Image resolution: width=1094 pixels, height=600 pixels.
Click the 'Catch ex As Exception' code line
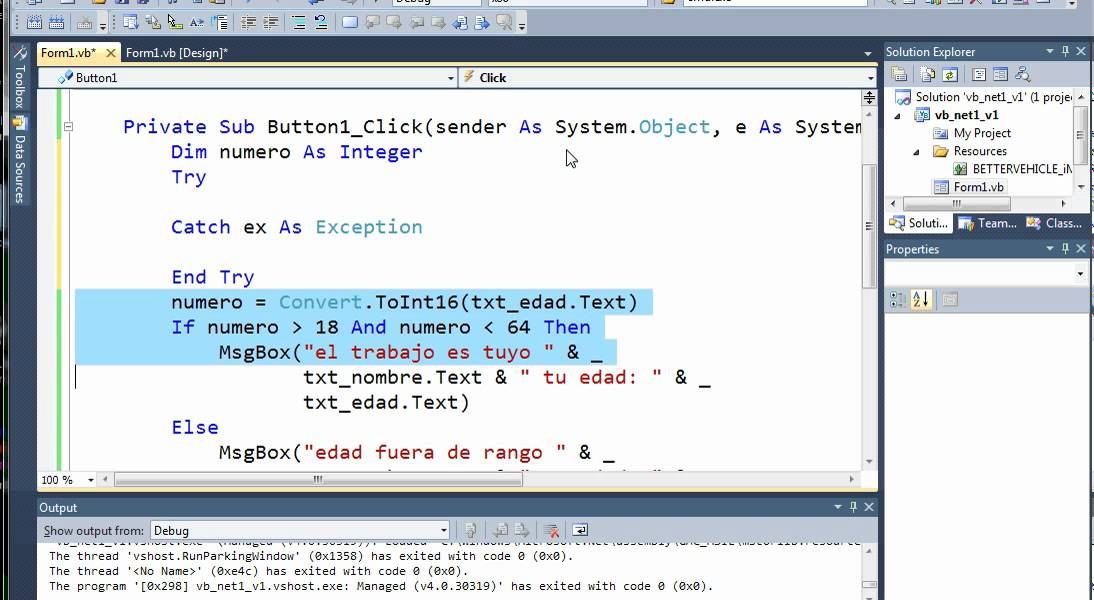[x=297, y=227]
